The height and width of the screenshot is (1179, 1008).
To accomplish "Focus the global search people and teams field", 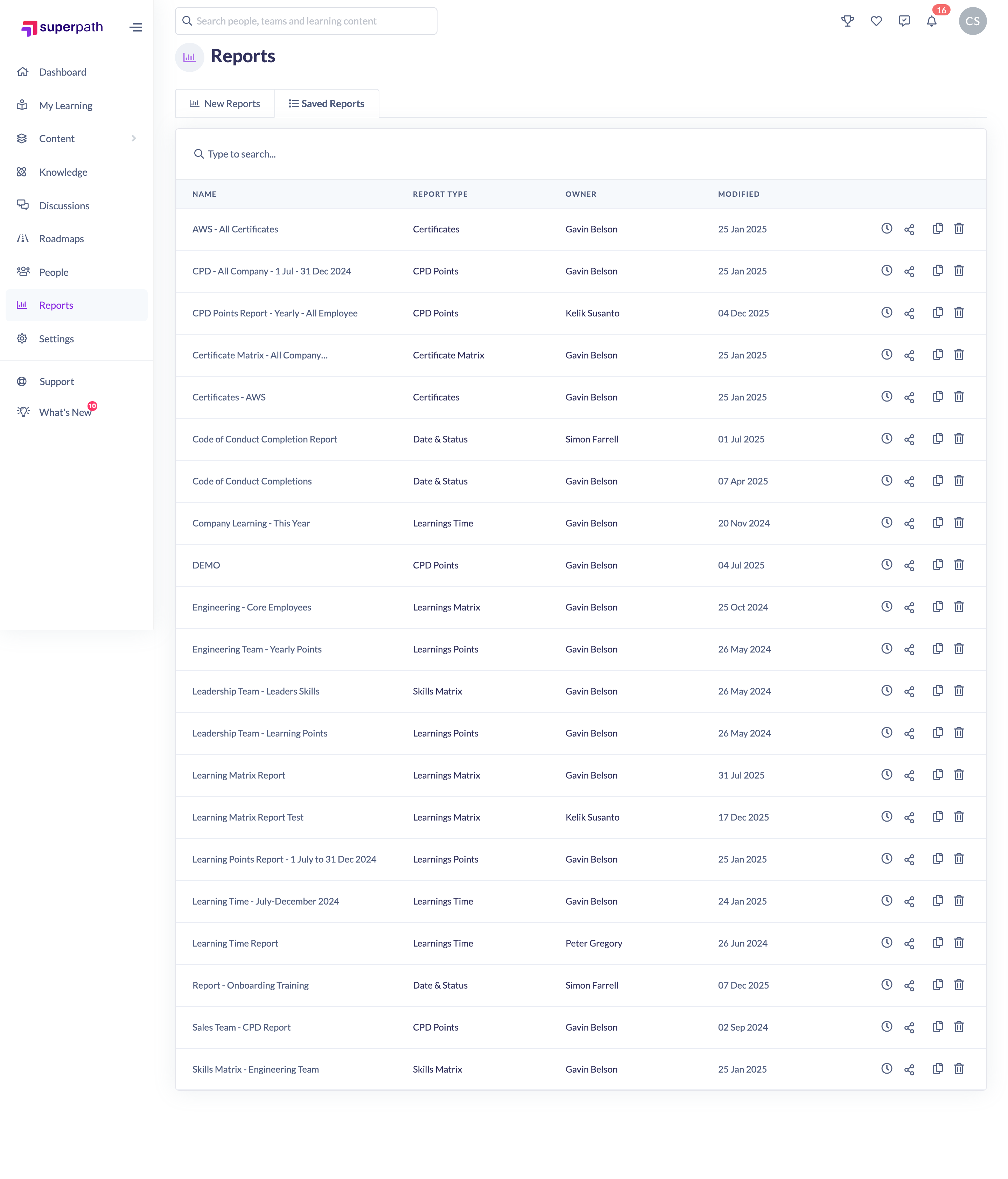I will pos(306,21).
